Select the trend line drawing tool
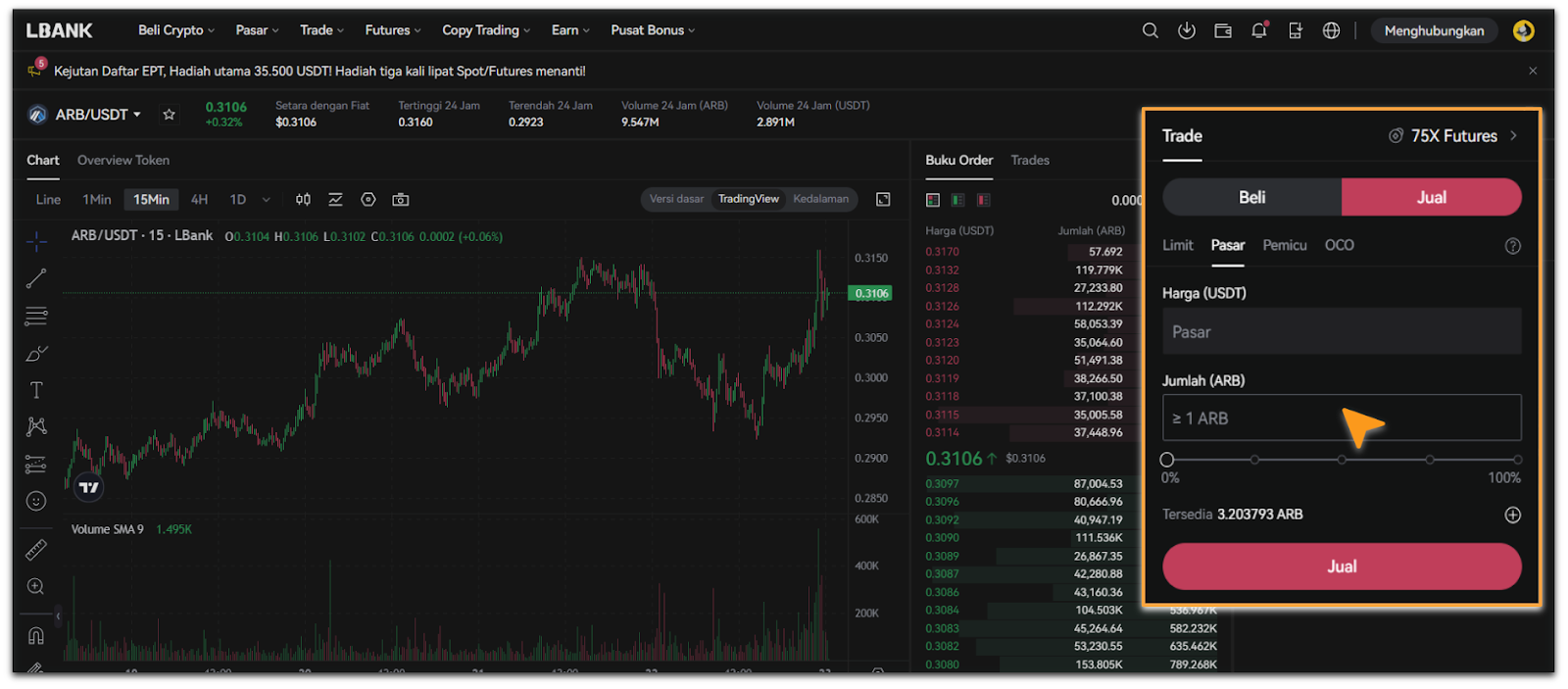This screenshot has height=689, width=1568. pos(36,278)
